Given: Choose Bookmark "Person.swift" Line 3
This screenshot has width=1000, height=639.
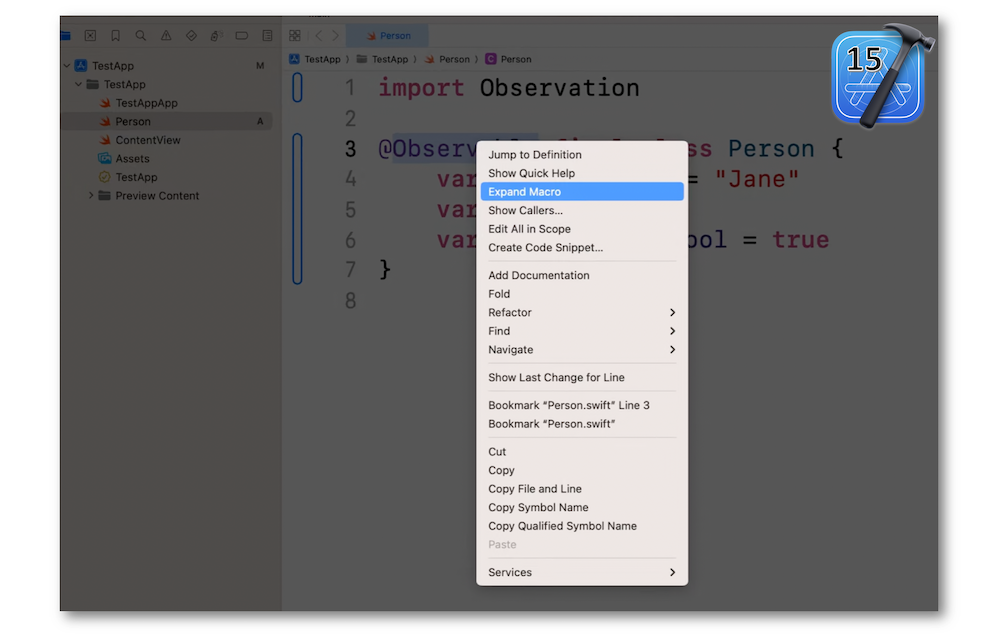Looking at the screenshot, I should coord(582,405).
